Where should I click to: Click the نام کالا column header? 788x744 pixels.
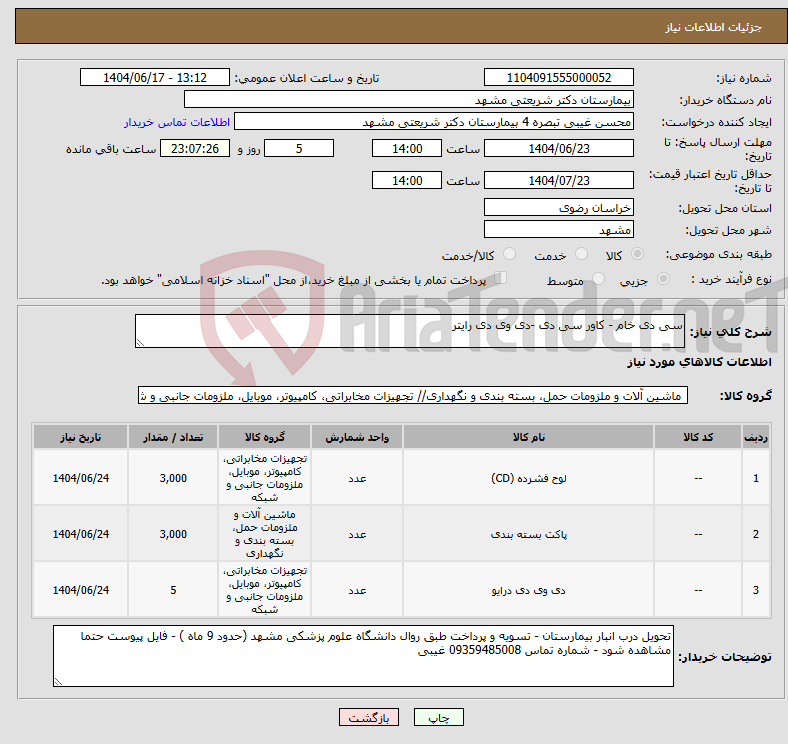point(528,437)
